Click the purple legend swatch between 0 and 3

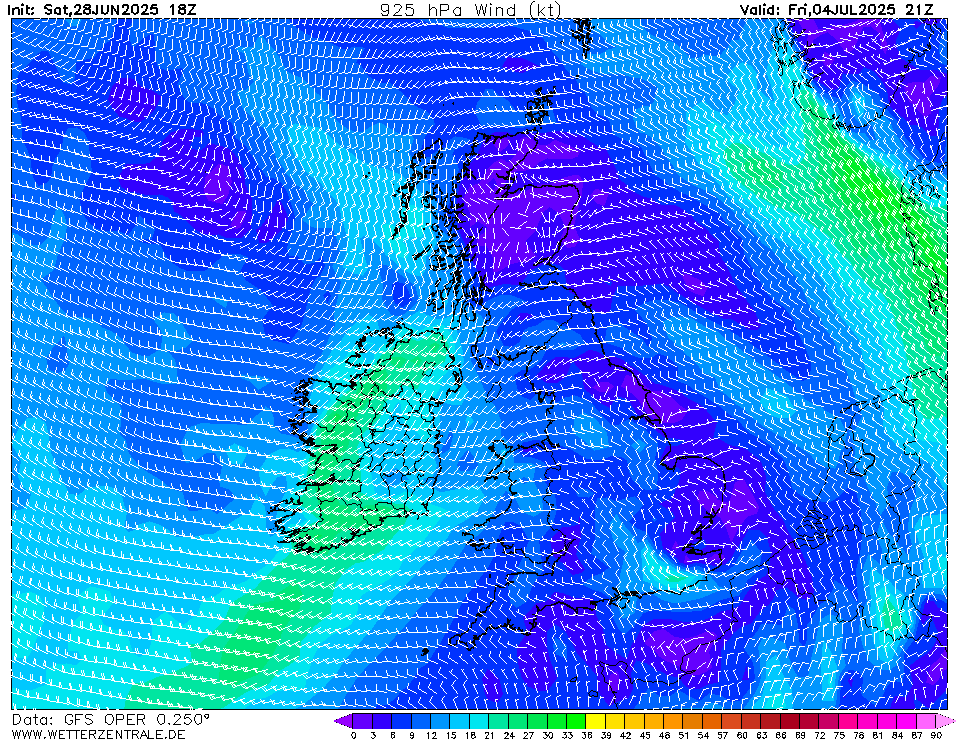click(363, 721)
